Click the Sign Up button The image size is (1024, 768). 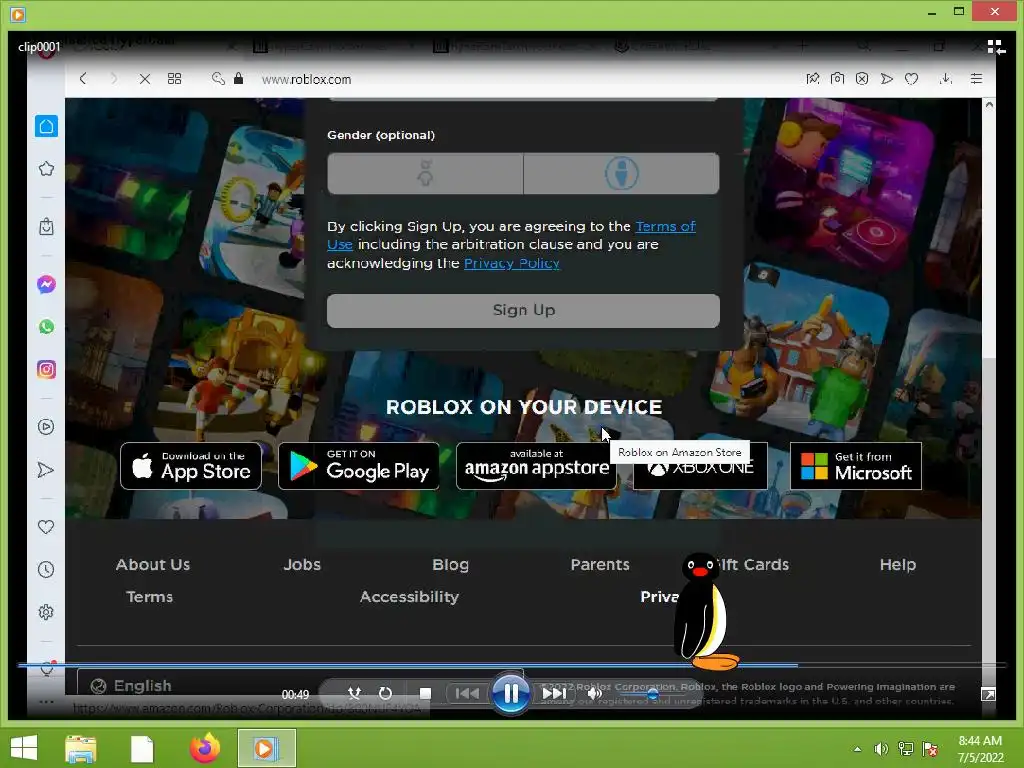point(523,310)
